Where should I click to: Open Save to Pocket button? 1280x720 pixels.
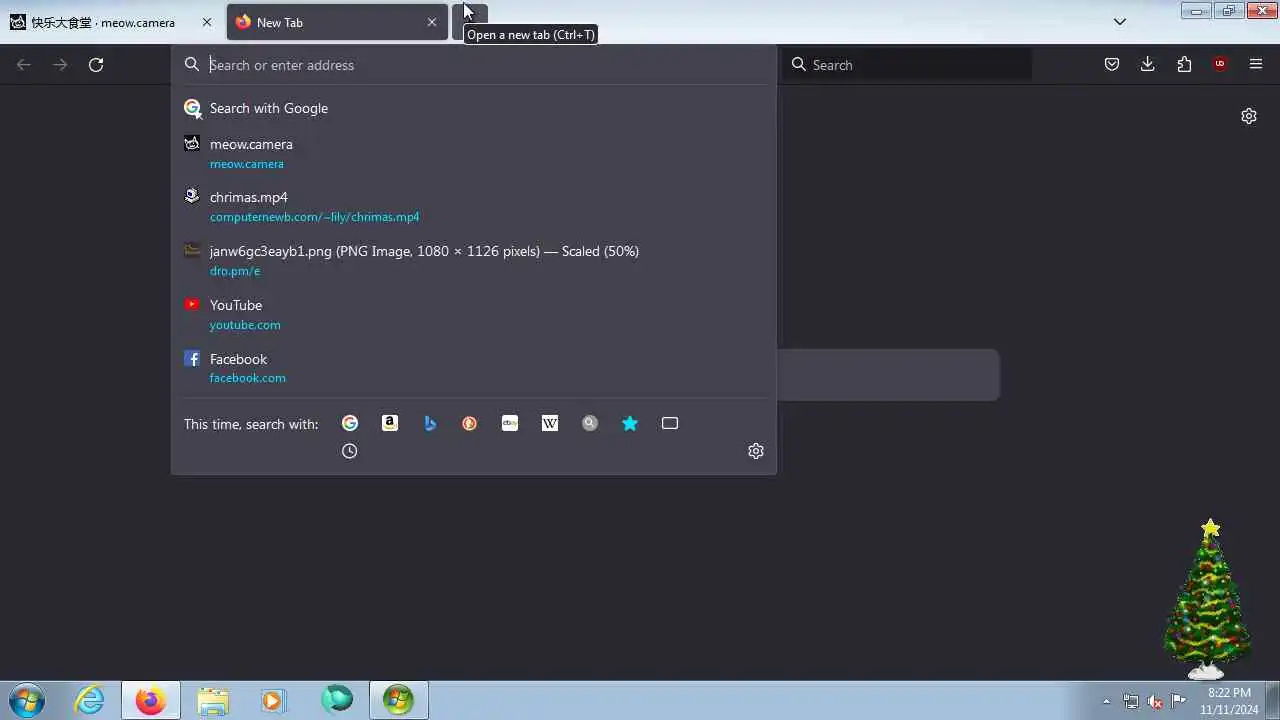pyautogui.click(x=1112, y=64)
